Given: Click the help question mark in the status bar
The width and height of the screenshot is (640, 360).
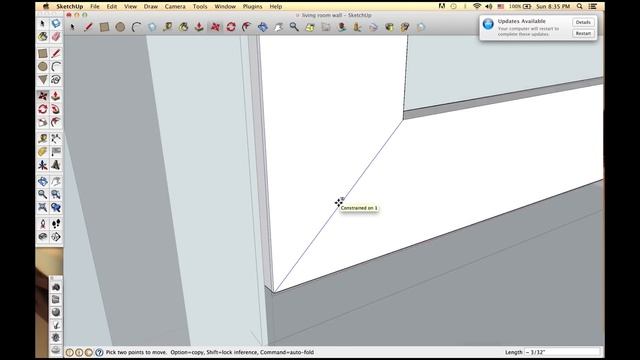Looking at the screenshot, I should point(99,352).
